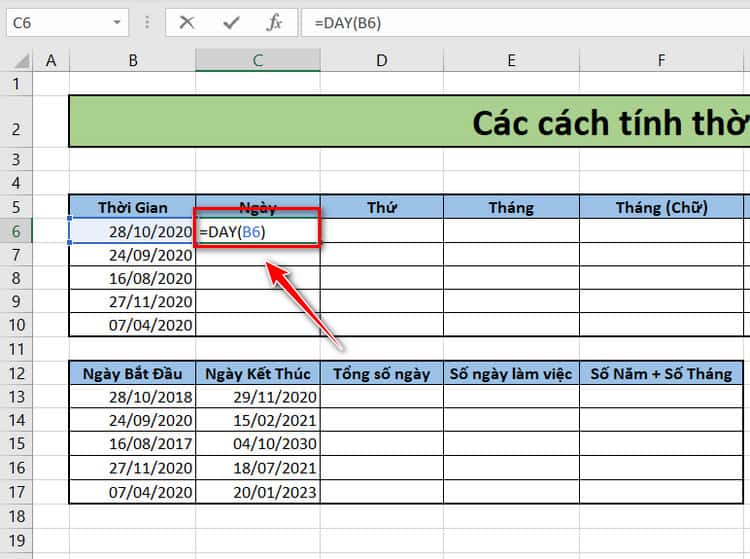Image resolution: width=750 pixels, height=559 pixels.
Task: Click the formula bar with =DAY(B6)
Action: pyautogui.click(x=525, y=22)
